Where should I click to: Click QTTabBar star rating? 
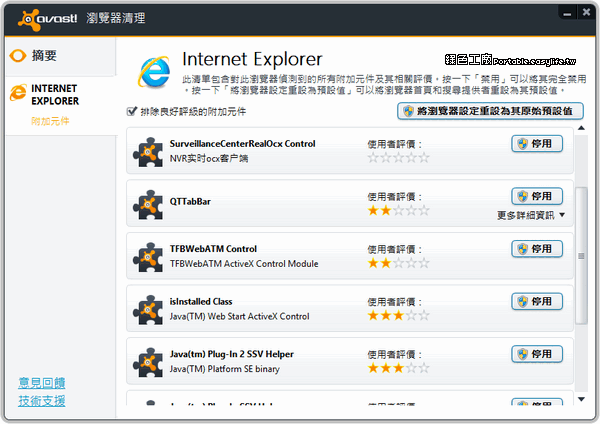click(x=398, y=210)
